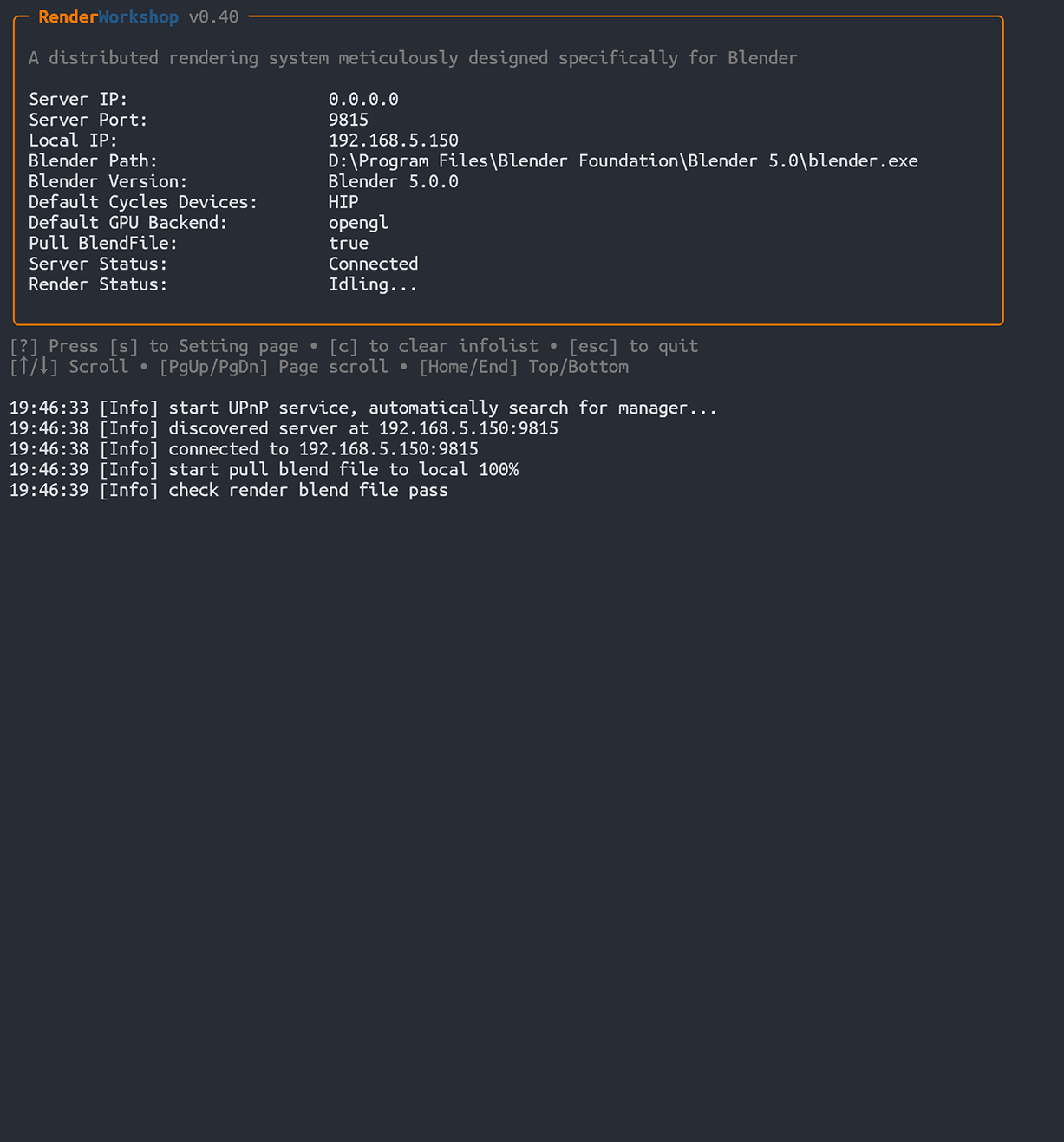Click the [c] clear infolist hint
1064x1142 pixels.
(x=434, y=346)
